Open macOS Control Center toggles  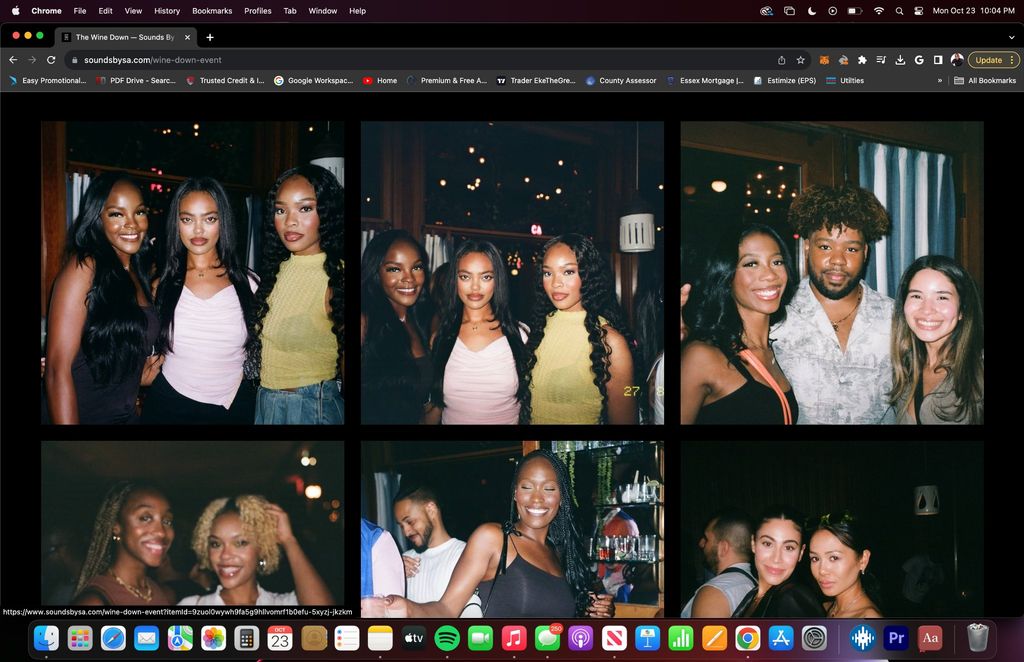click(x=919, y=11)
